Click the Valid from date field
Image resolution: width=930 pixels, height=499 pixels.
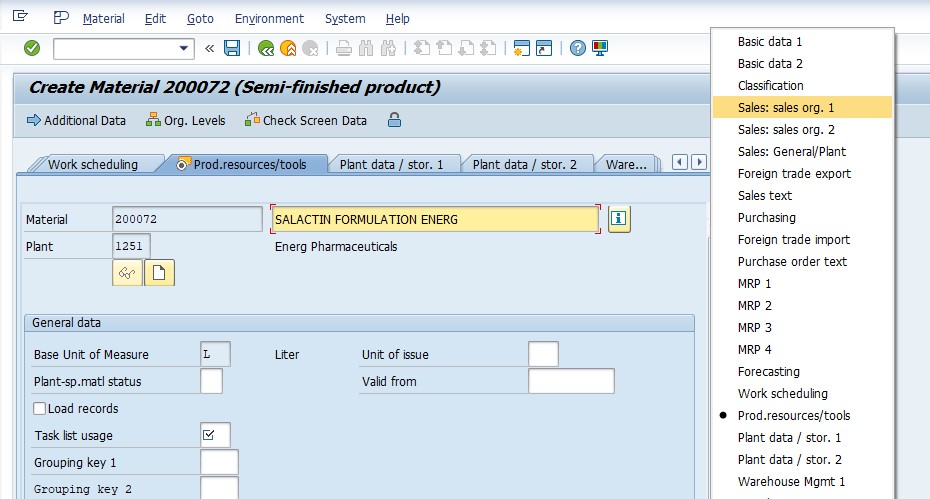571,381
